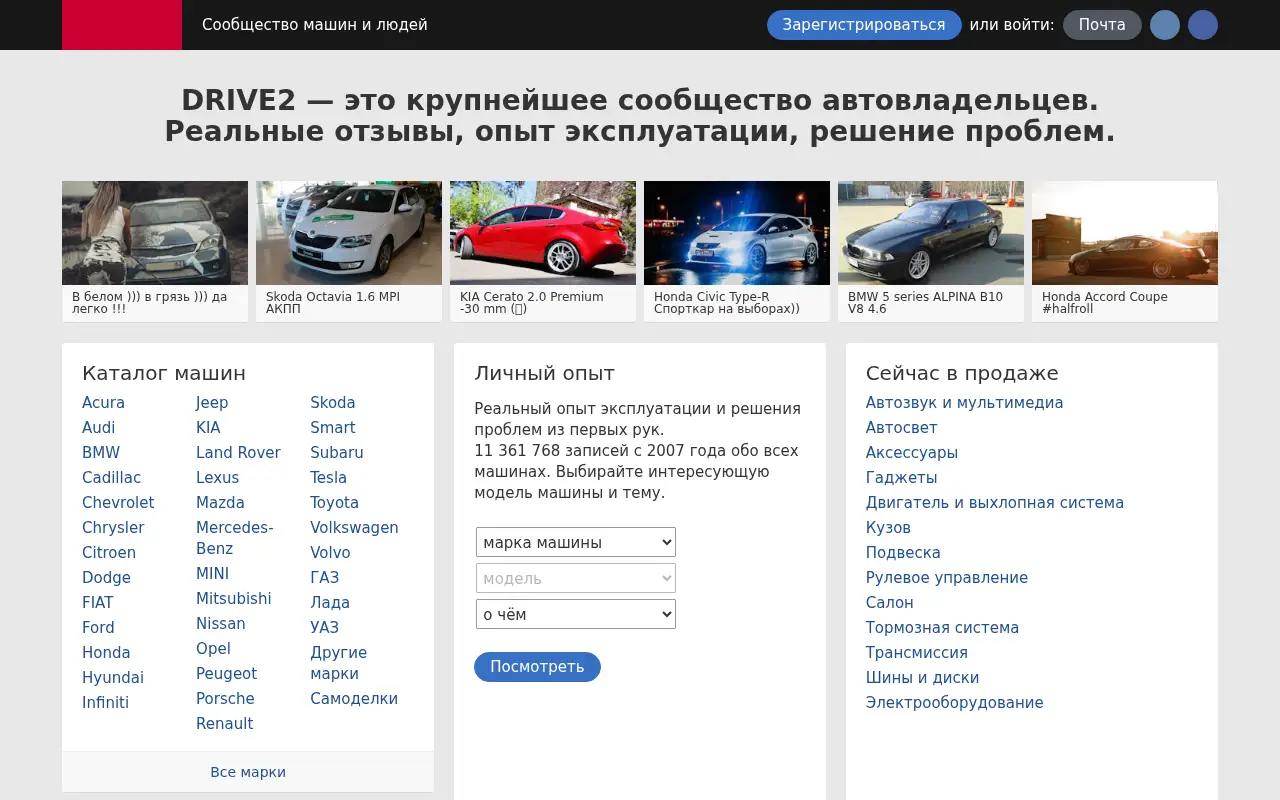Screen dimensions: 1280x800
Task: Browse the Аксессуары sale category
Action: click(912, 453)
